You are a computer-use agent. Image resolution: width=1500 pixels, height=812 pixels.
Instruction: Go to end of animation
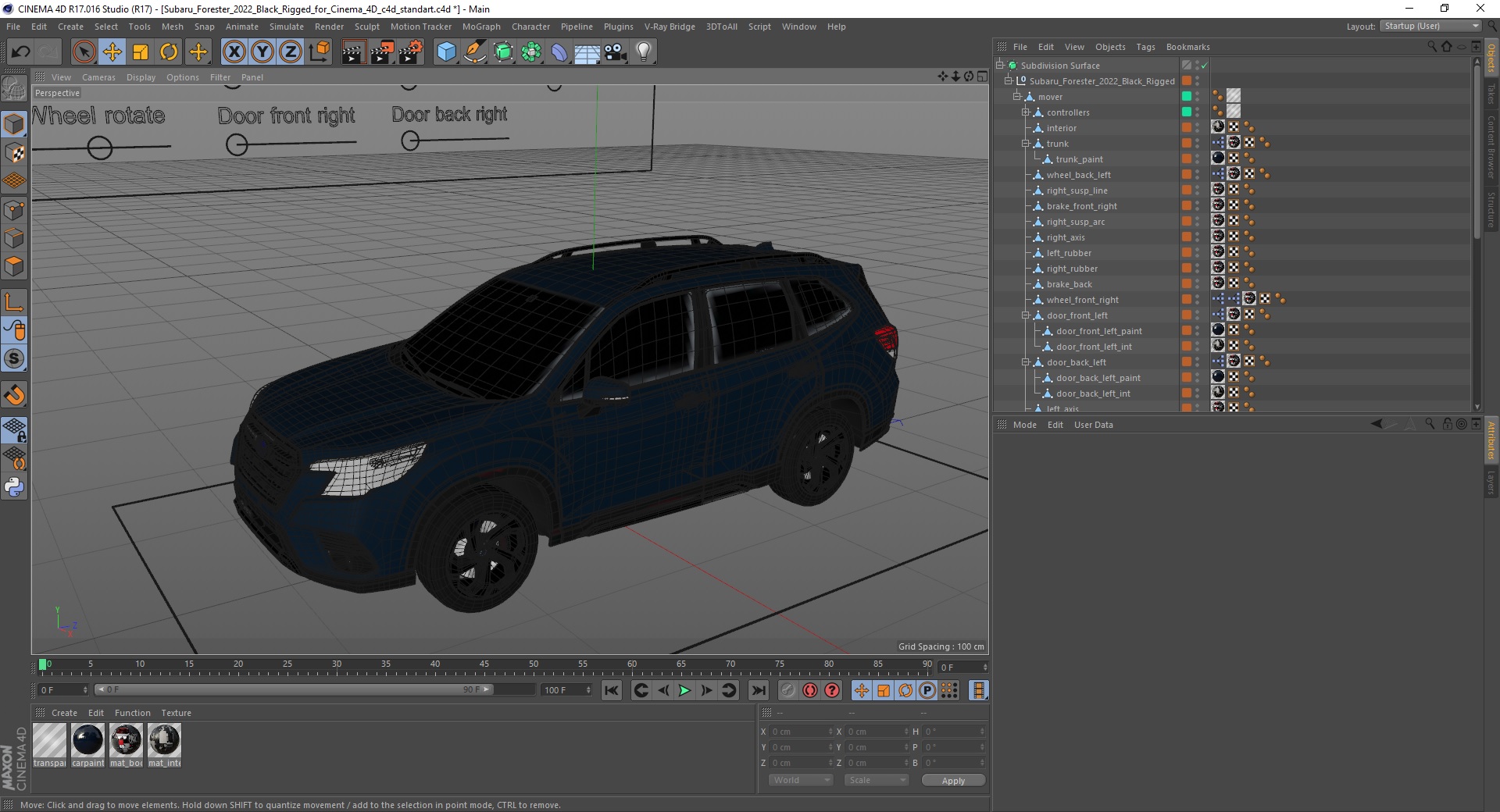(x=758, y=690)
